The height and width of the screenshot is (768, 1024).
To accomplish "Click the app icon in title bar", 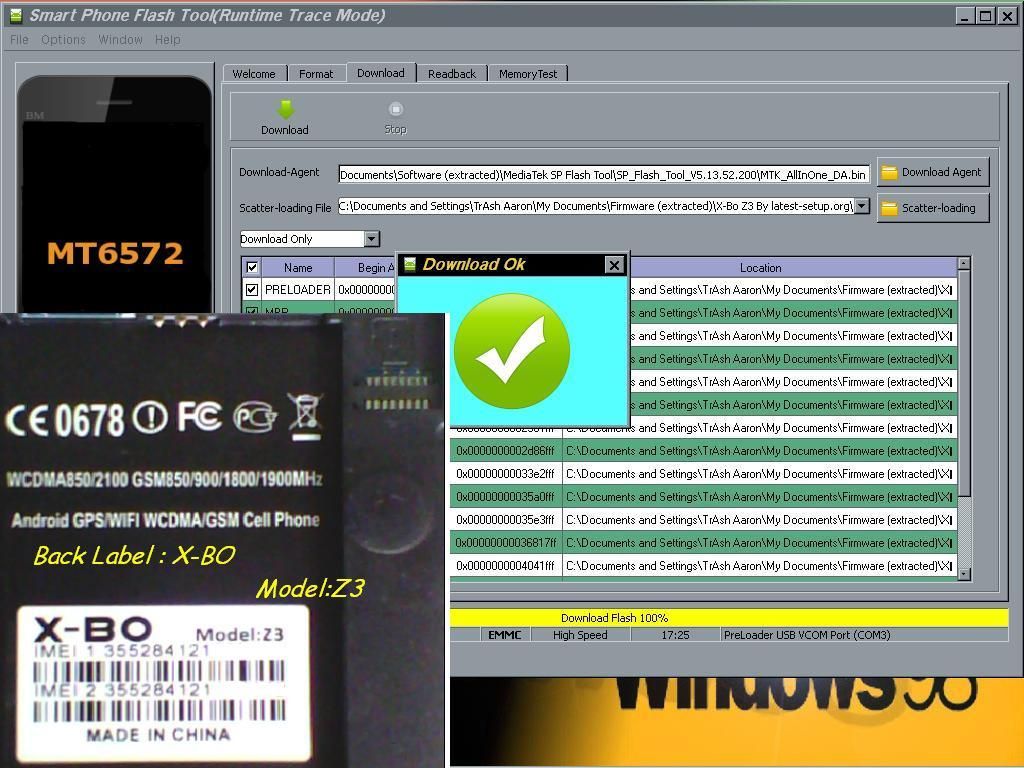I will (x=15, y=15).
